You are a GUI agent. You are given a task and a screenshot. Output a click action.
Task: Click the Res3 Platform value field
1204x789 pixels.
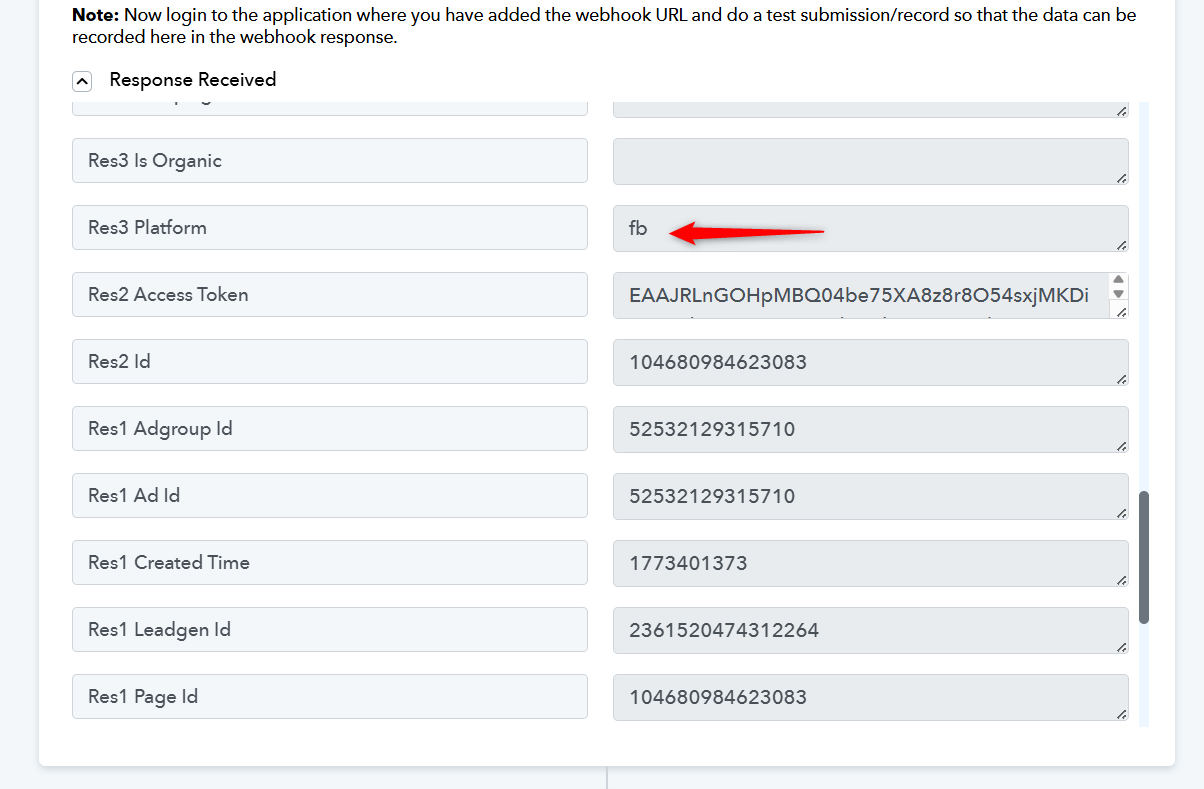click(870, 228)
